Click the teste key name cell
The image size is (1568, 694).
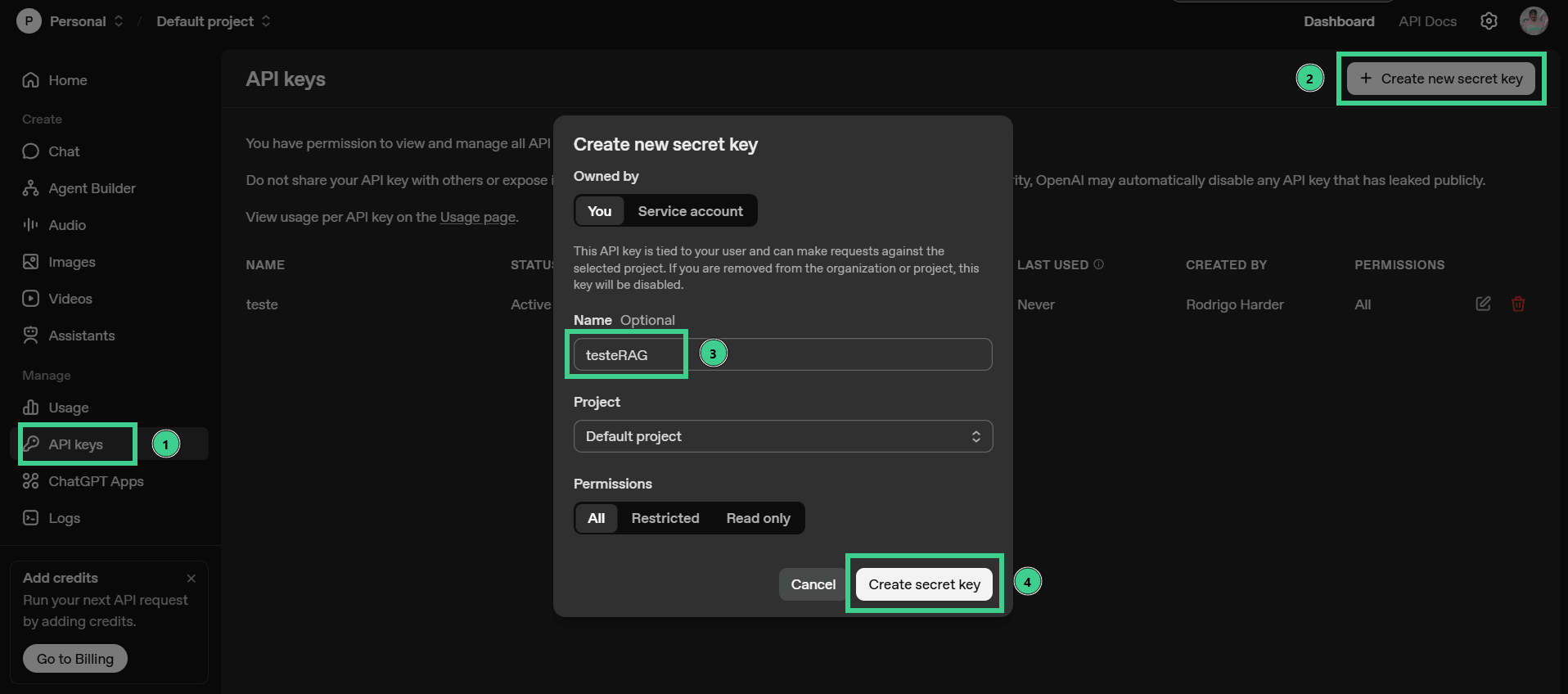tap(262, 304)
